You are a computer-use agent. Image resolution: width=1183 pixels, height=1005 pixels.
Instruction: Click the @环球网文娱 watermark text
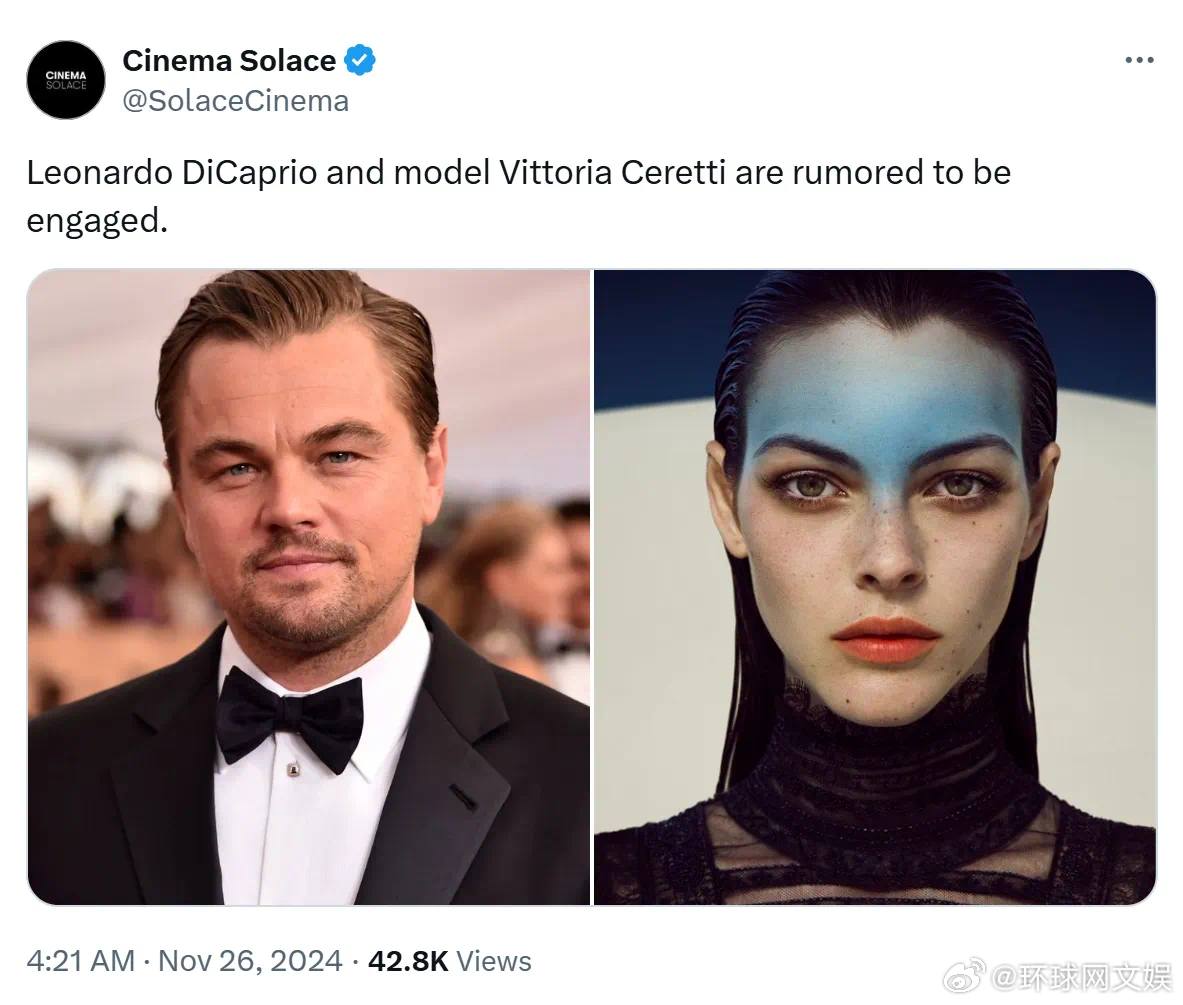coord(1080,977)
